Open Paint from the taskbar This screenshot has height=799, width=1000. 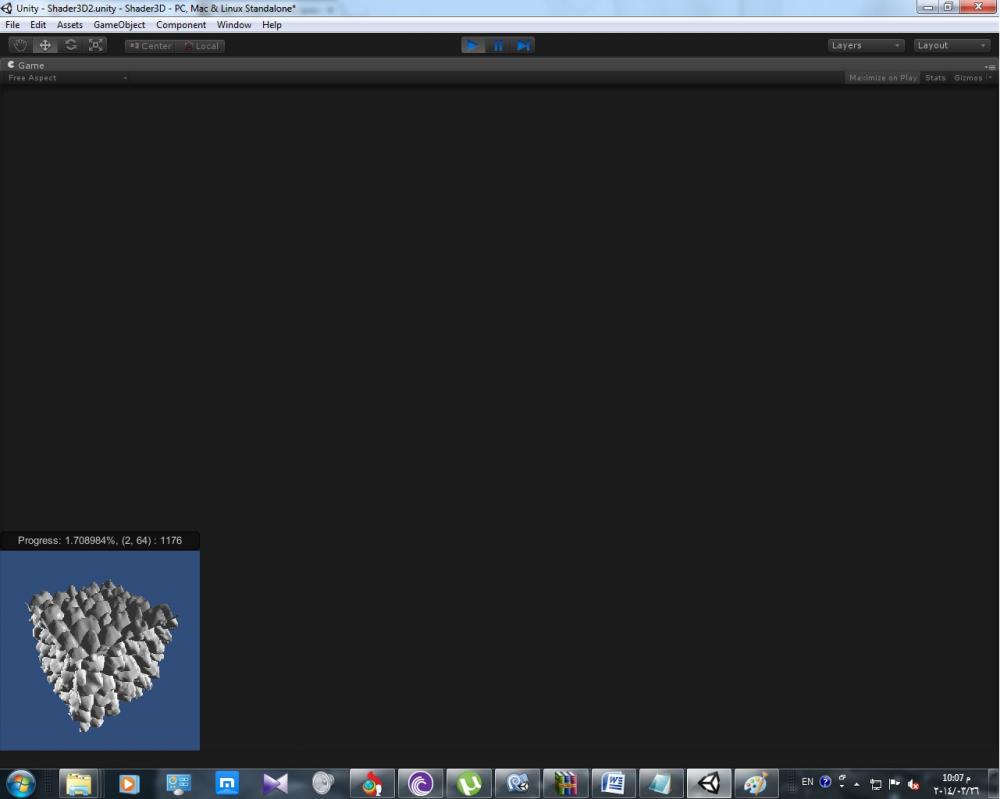(756, 783)
